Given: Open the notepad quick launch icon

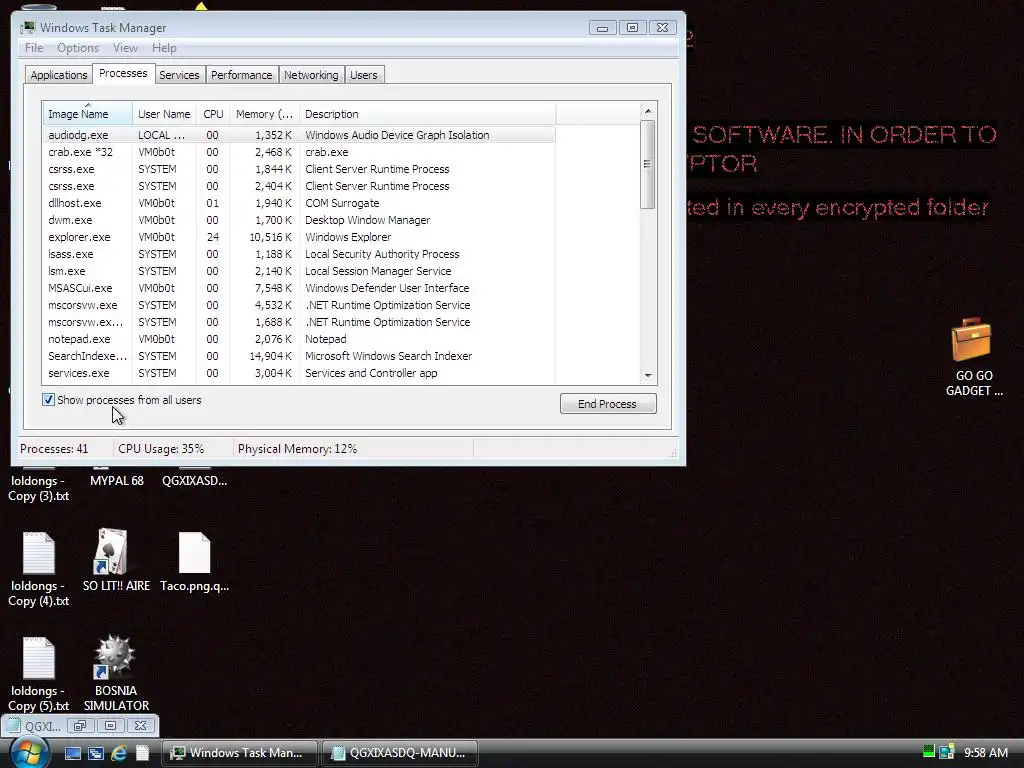Looking at the screenshot, I should click(x=142, y=753).
